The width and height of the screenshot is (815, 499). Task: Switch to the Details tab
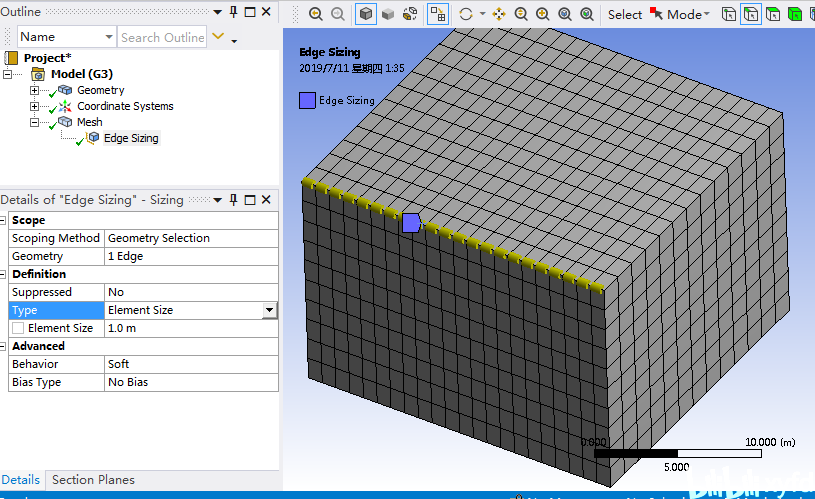21,480
